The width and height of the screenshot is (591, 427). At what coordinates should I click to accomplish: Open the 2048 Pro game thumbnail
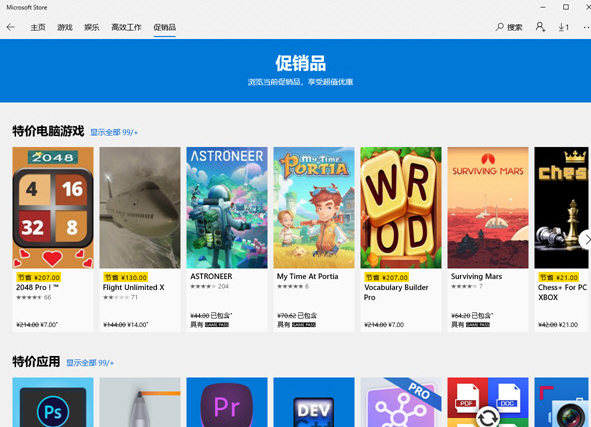pos(53,208)
